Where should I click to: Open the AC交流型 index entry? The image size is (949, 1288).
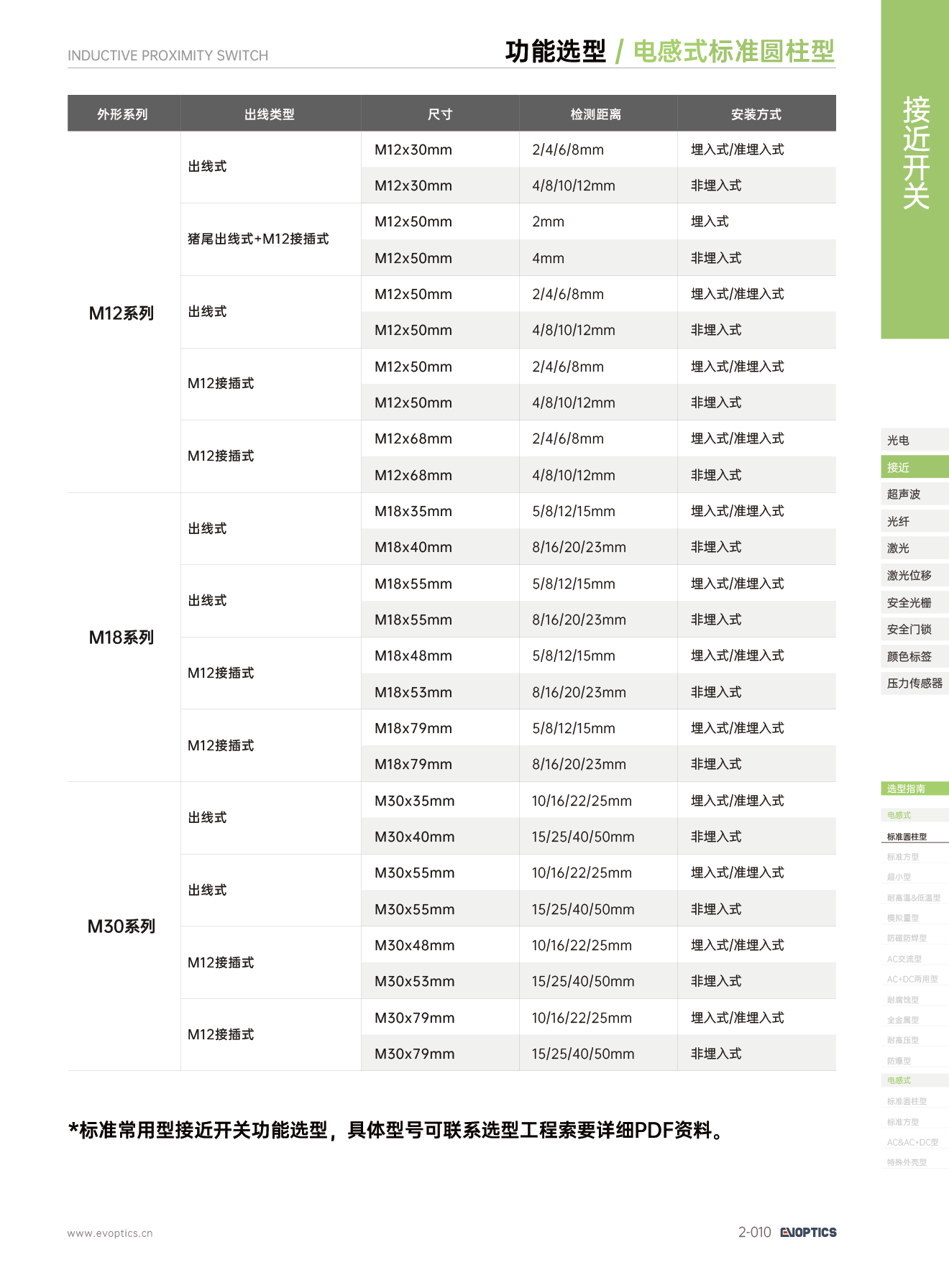point(904,959)
